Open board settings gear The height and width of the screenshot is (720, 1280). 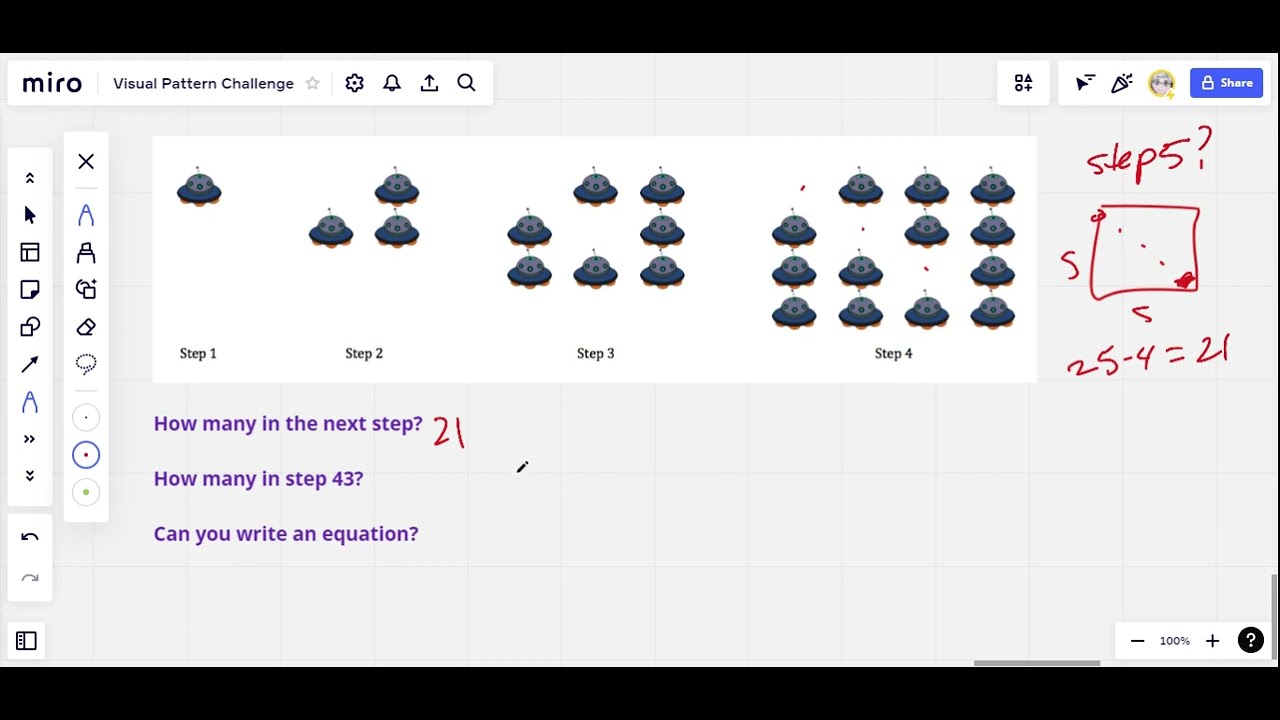coord(354,83)
